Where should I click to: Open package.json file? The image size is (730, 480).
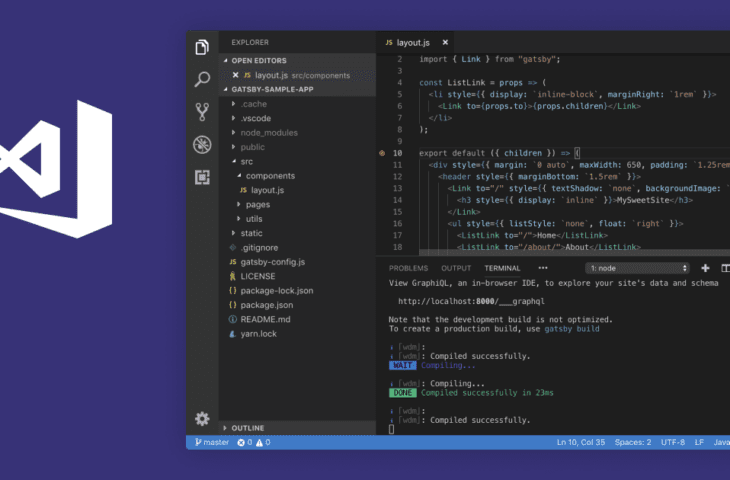pyautogui.click(x=297, y=305)
